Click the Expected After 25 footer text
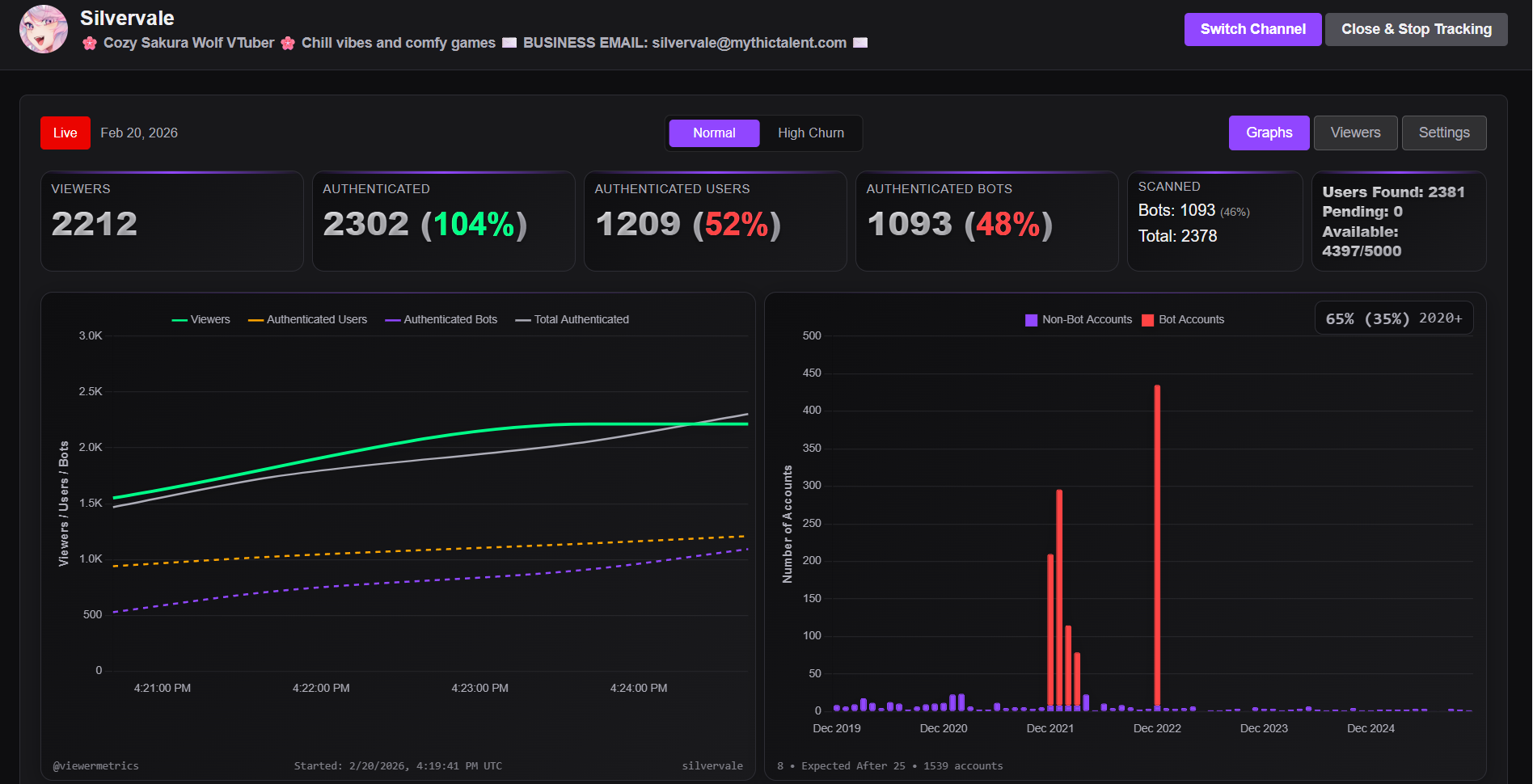 (853, 766)
